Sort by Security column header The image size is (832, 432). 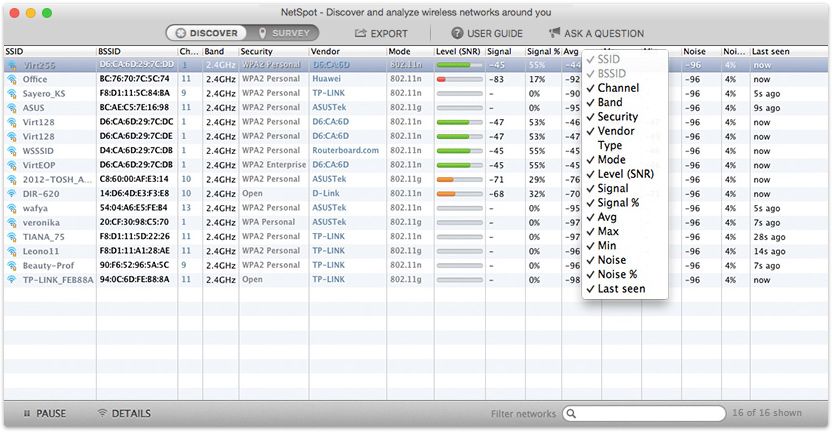coord(274,51)
